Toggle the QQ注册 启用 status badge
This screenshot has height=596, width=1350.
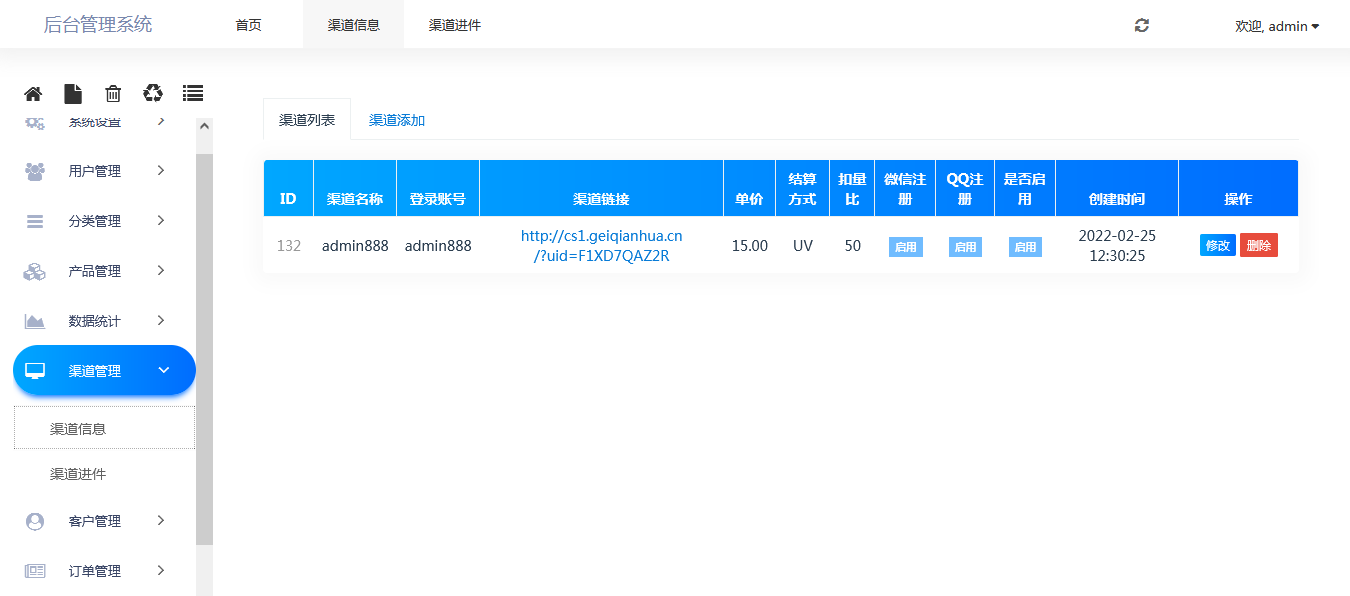tap(964, 246)
